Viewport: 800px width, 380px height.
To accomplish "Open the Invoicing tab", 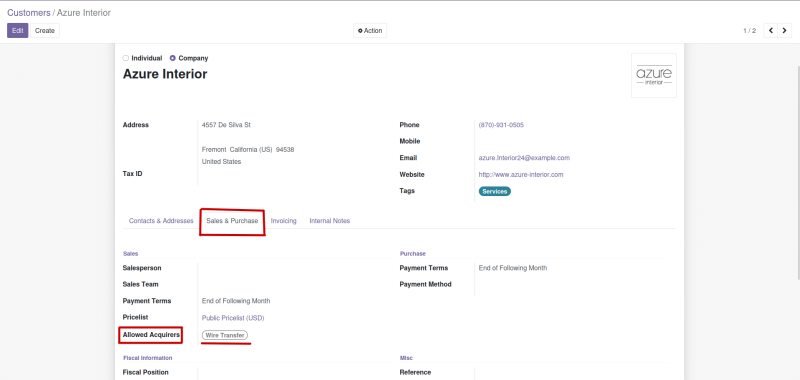I will click(x=284, y=221).
